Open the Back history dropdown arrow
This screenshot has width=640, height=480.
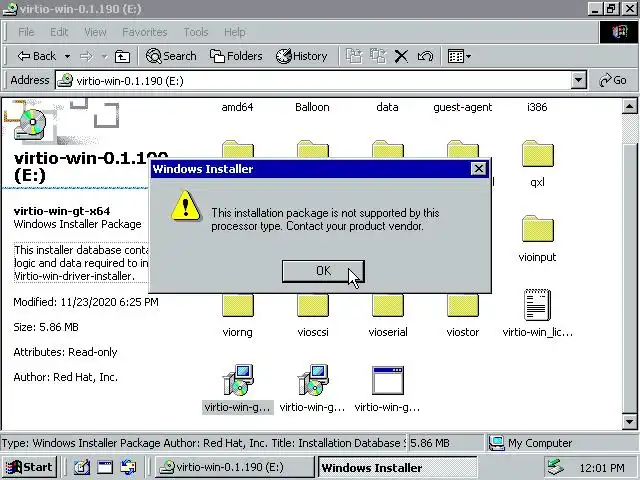[67, 56]
